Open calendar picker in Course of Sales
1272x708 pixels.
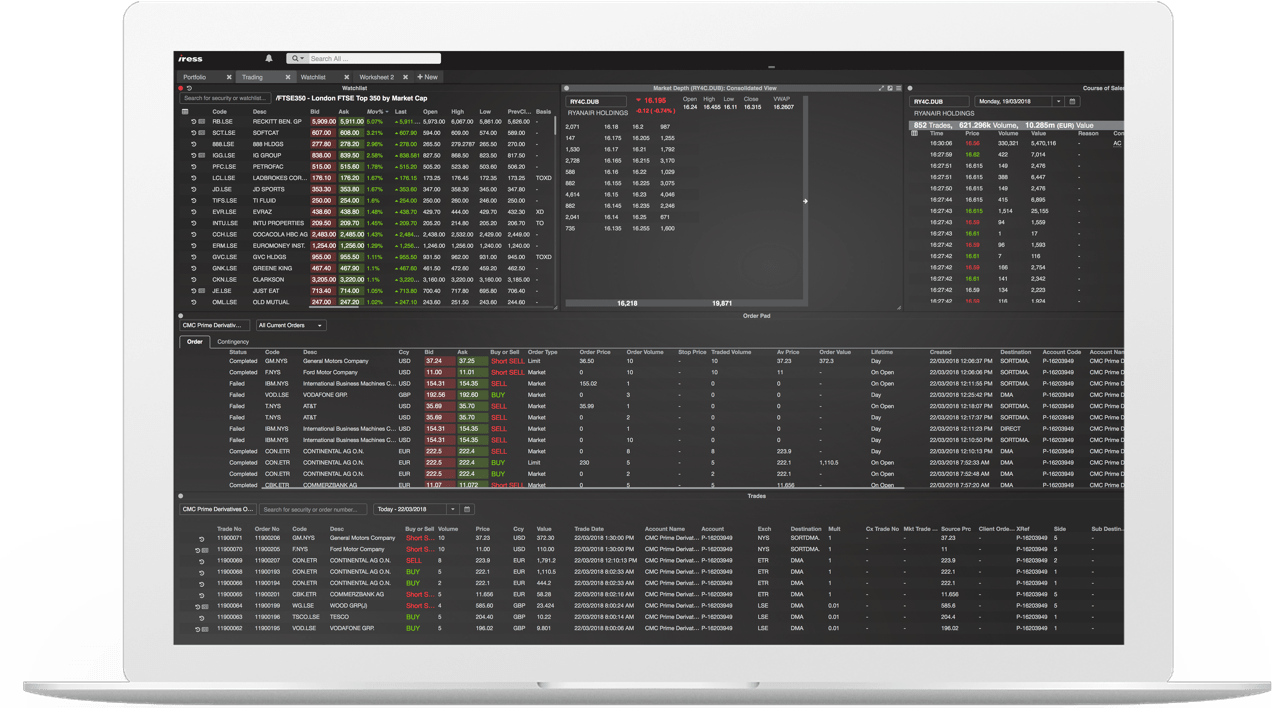point(1072,101)
